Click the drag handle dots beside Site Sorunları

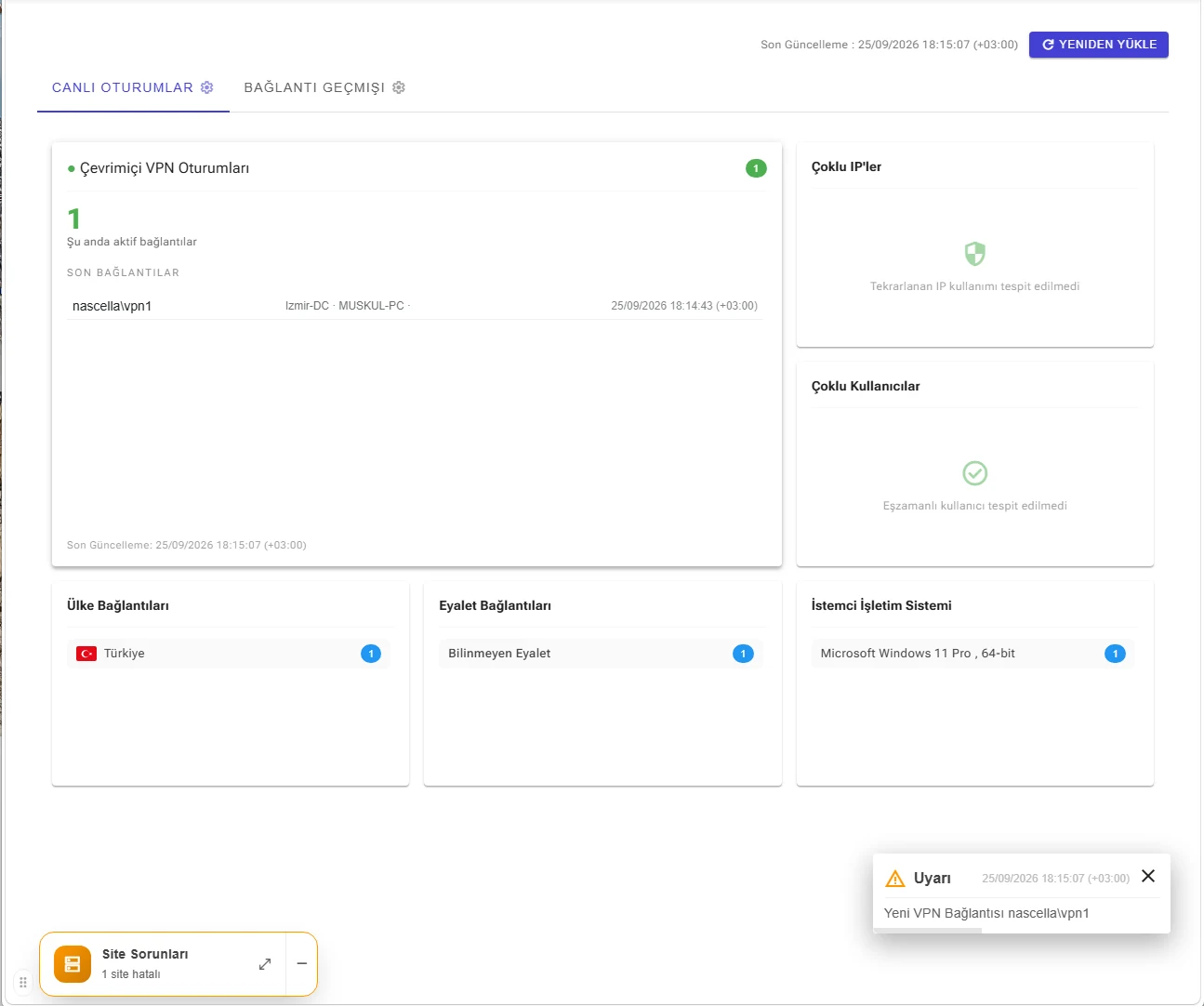point(23,982)
